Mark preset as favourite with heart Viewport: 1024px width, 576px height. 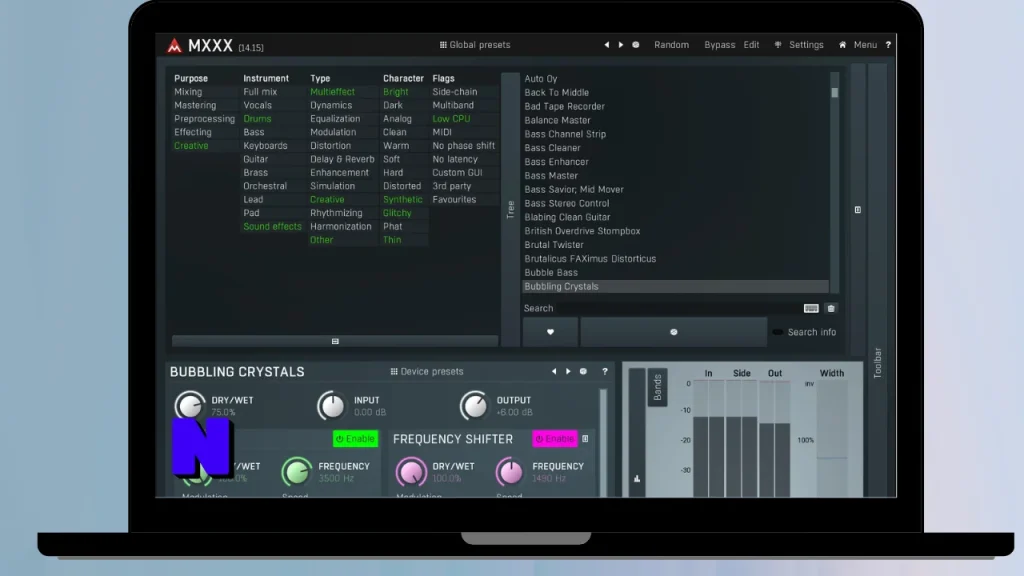pyautogui.click(x=551, y=332)
